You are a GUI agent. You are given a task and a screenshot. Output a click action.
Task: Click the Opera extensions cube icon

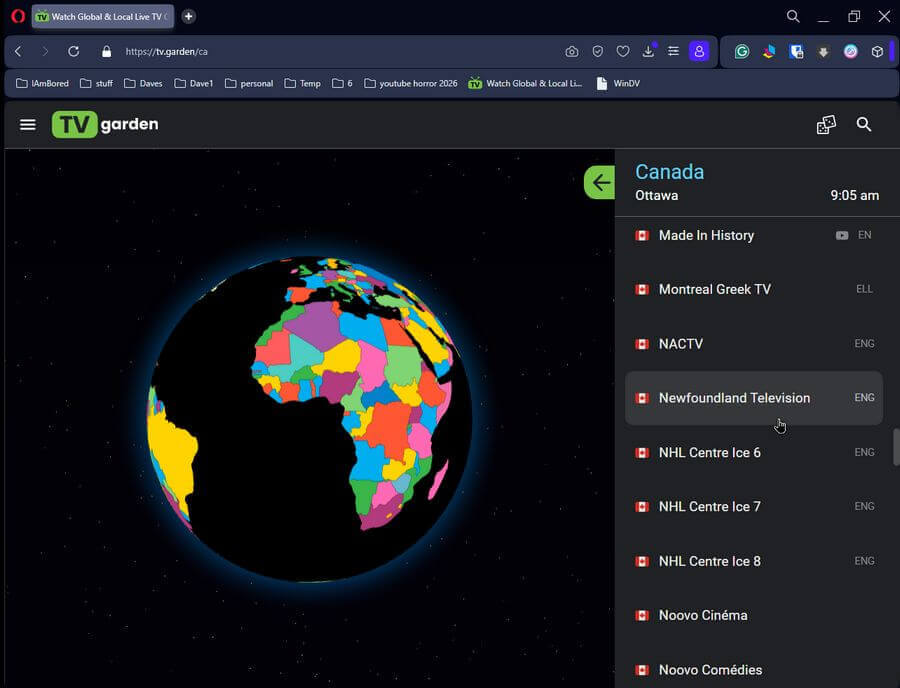click(877, 51)
